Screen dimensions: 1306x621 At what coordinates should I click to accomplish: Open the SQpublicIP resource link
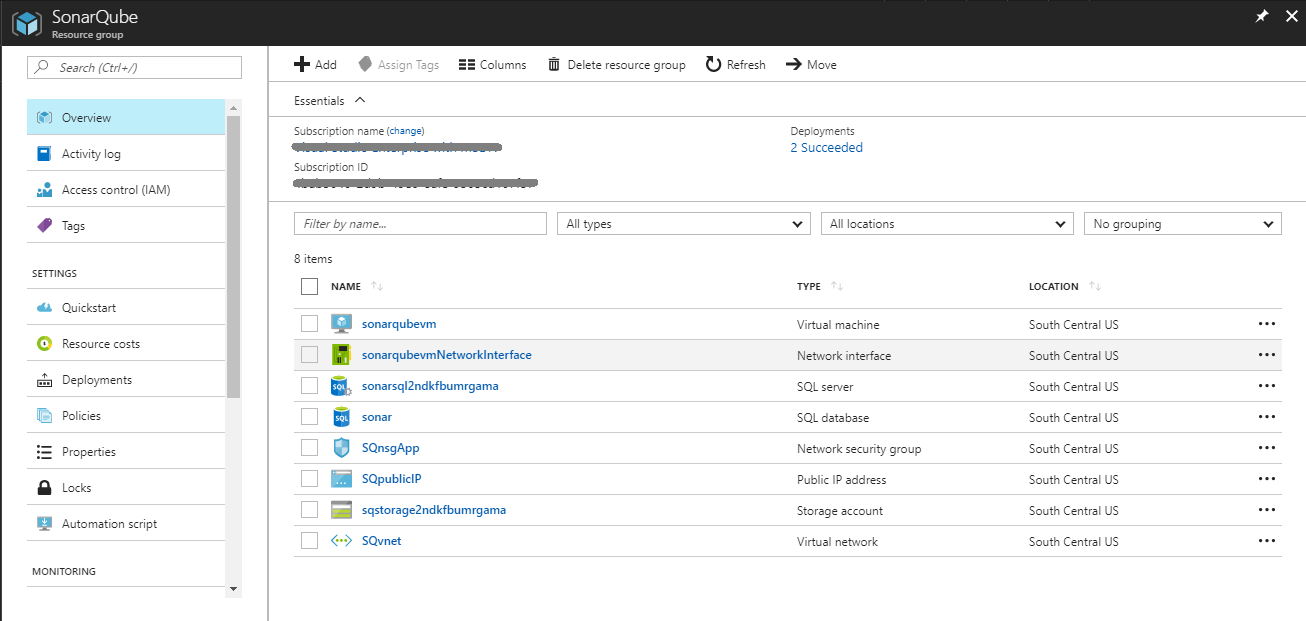tap(391, 479)
